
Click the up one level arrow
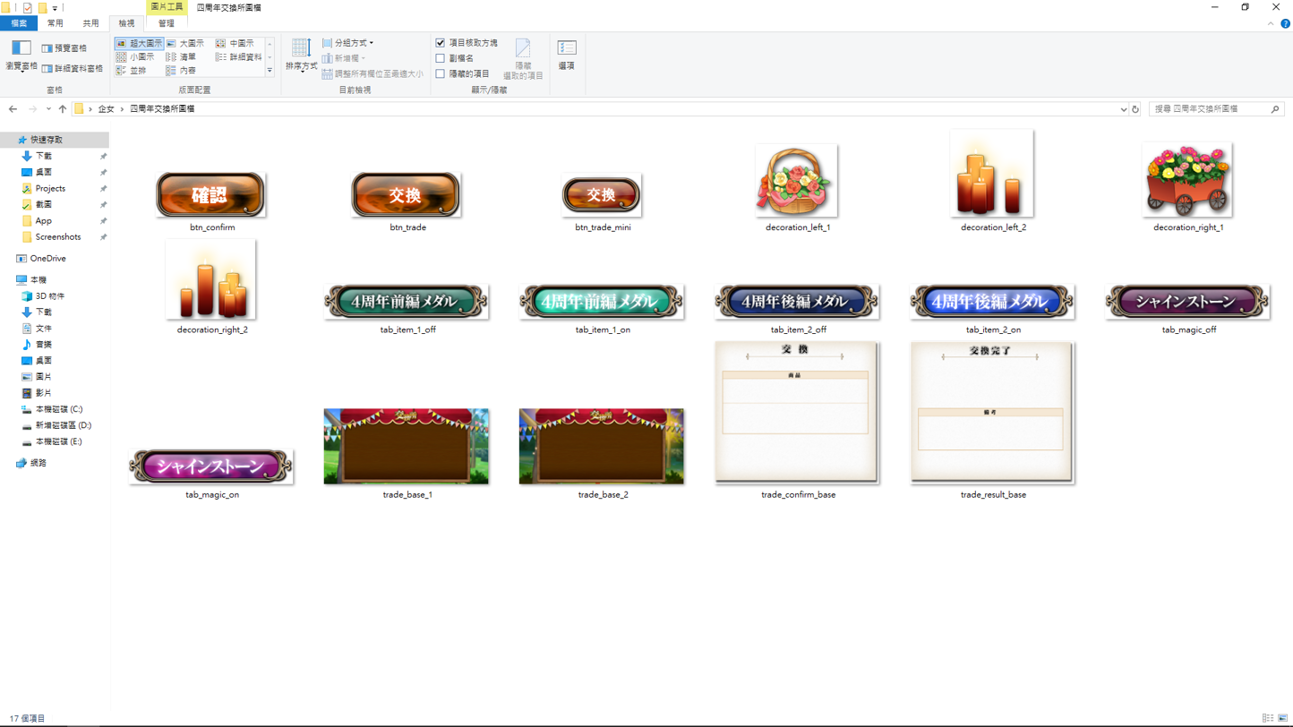62,109
